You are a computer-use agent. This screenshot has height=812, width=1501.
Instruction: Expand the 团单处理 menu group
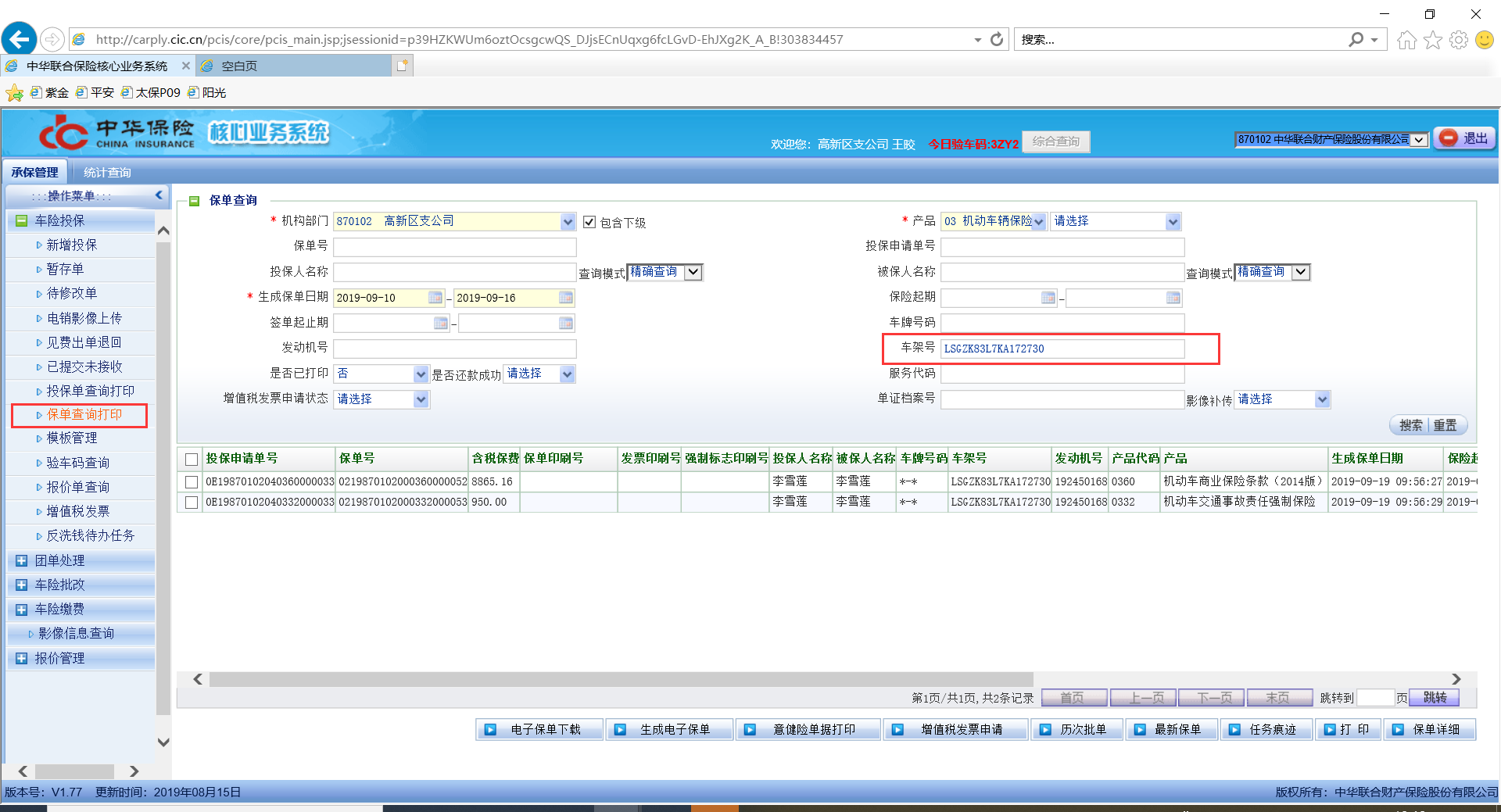21,560
